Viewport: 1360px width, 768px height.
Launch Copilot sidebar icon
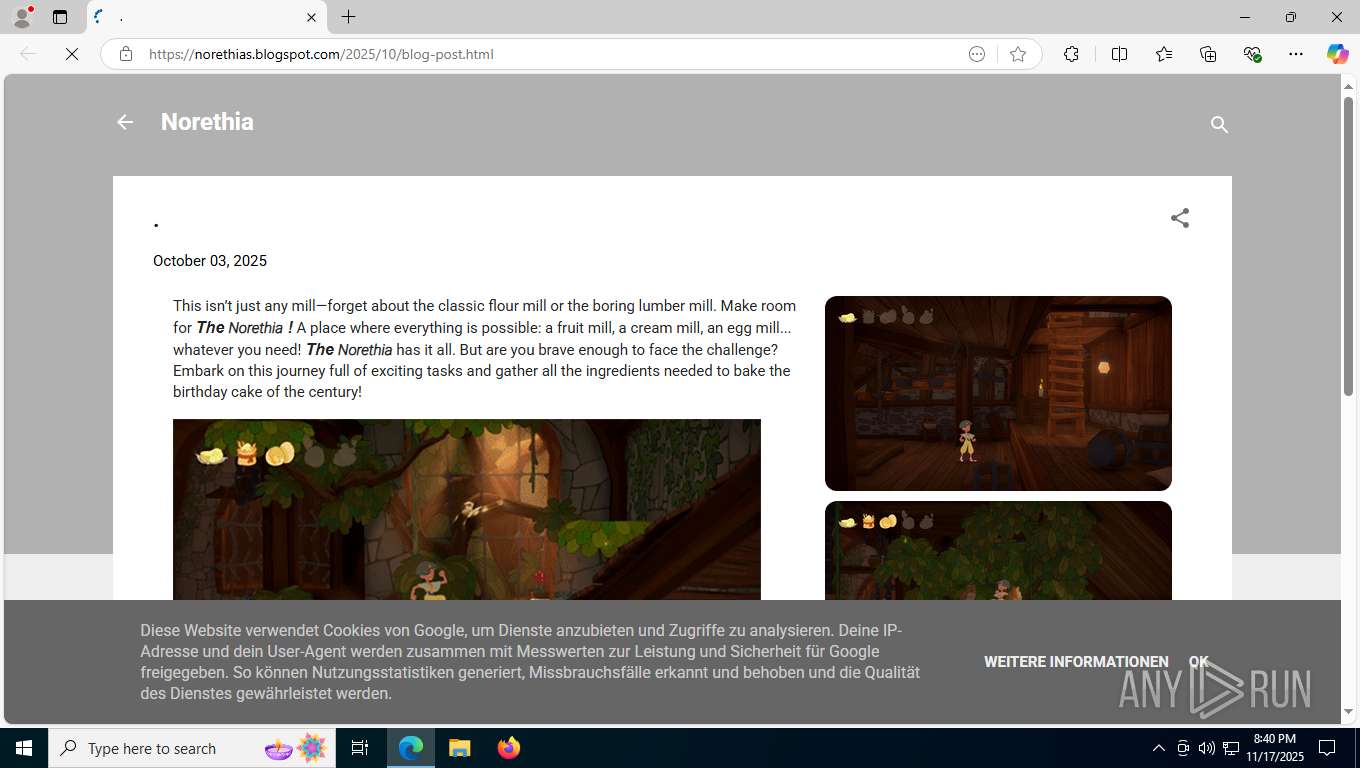1337,54
